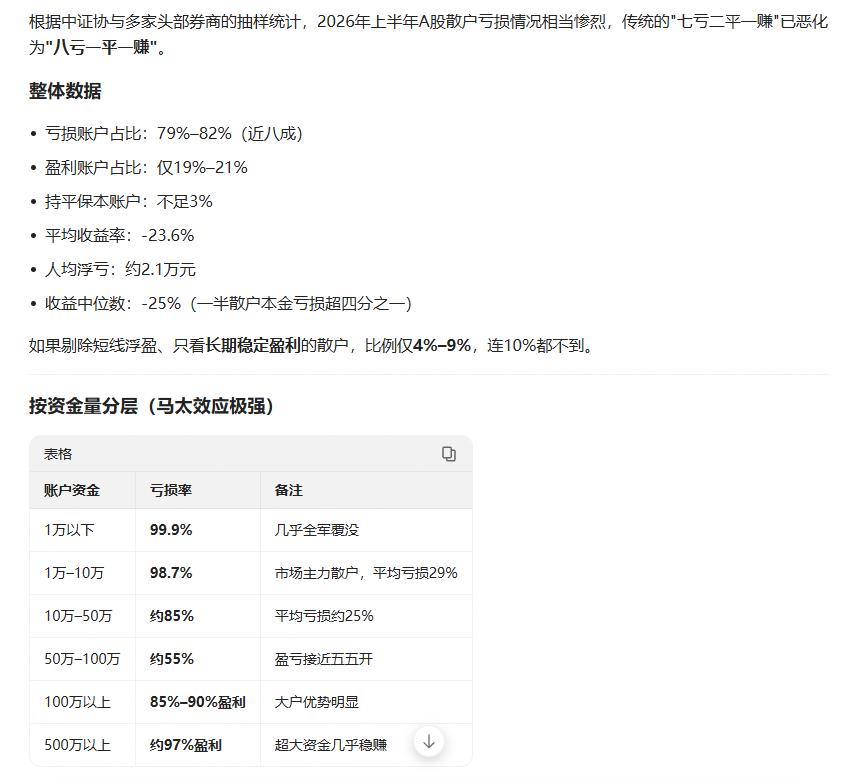Click the 市场主力散户，平均亏损29% cell
The image size is (852, 778).
point(366,573)
